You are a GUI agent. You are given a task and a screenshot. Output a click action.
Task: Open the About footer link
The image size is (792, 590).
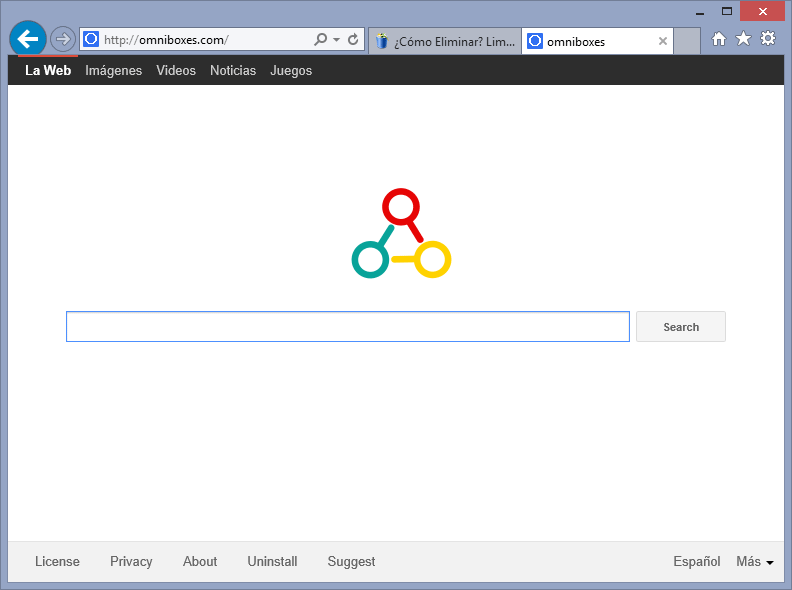pyautogui.click(x=200, y=561)
